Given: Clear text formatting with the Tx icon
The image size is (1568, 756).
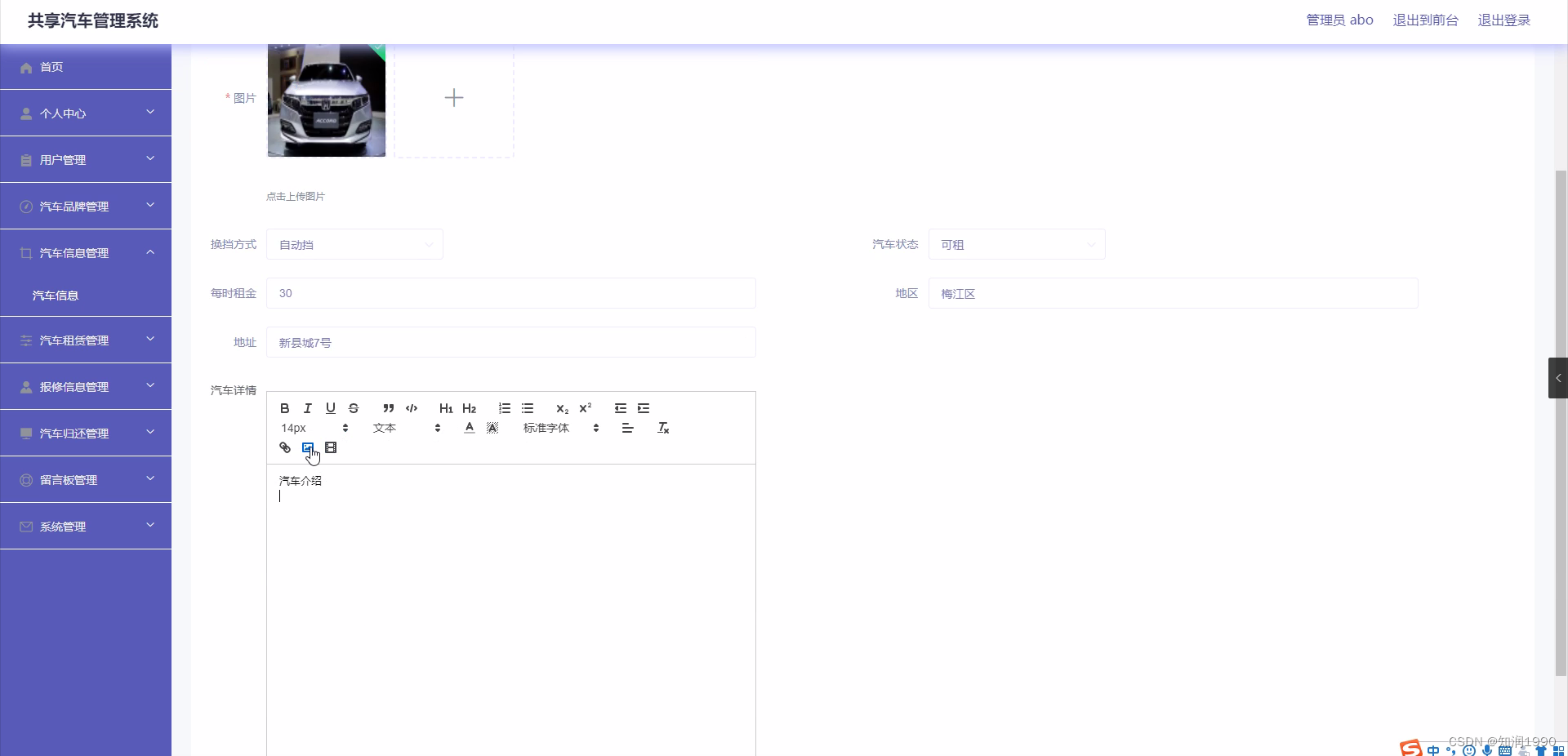Looking at the screenshot, I should pos(663,427).
